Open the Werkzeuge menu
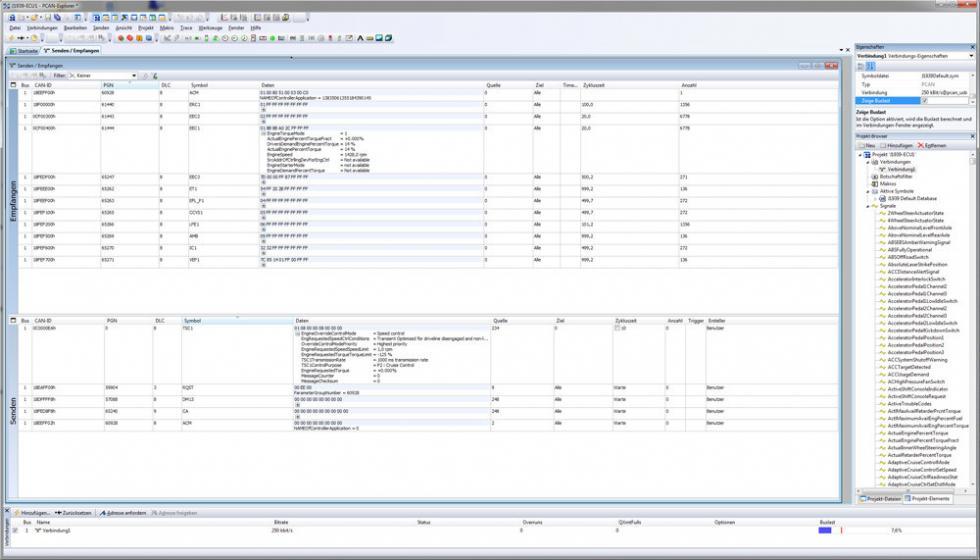This screenshot has width=980, height=560. pyautogui.click(x=210, y=28)
